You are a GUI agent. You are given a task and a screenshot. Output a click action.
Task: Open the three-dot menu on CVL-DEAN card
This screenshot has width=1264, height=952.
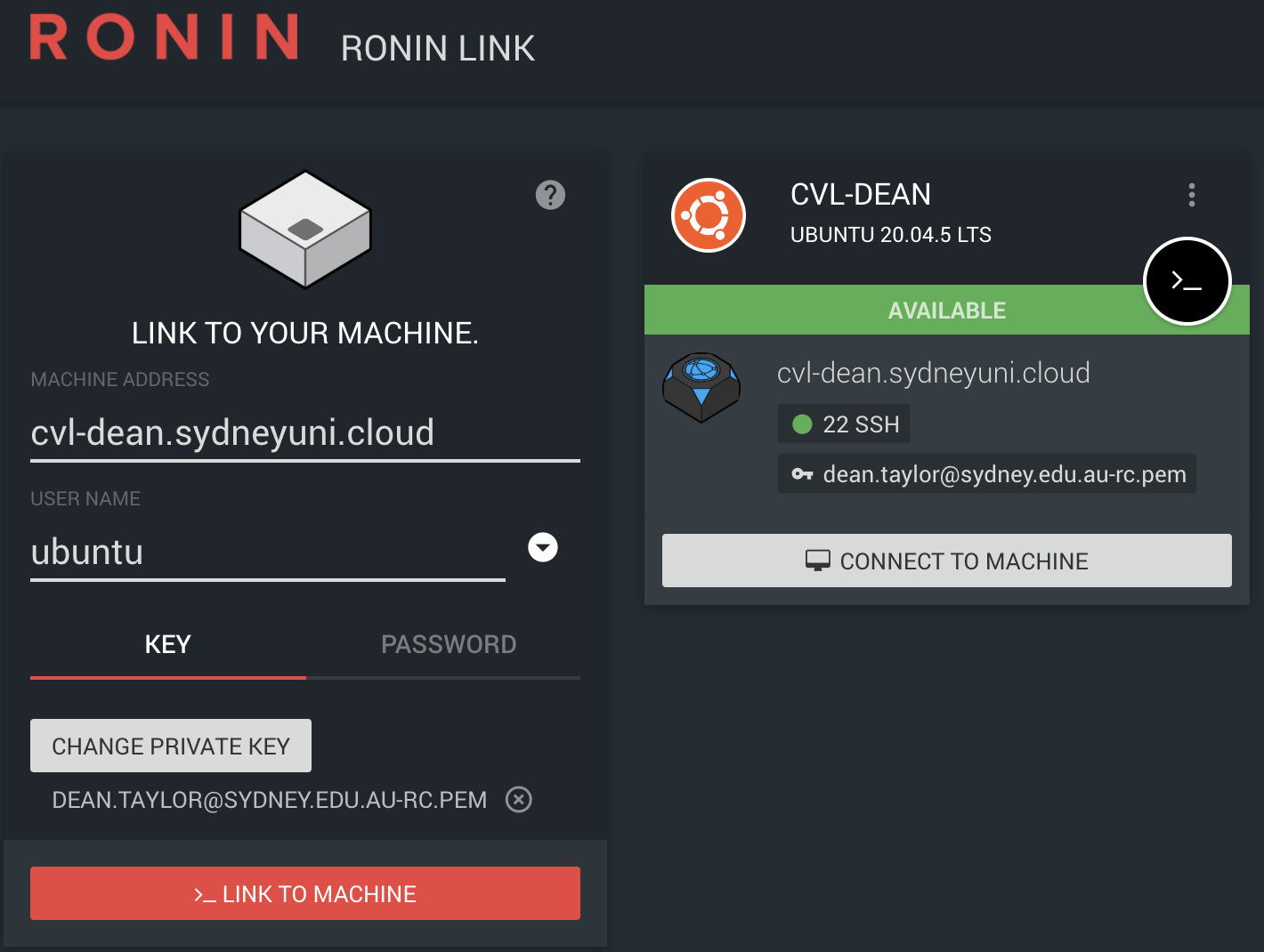click(x=1192, y=195)
